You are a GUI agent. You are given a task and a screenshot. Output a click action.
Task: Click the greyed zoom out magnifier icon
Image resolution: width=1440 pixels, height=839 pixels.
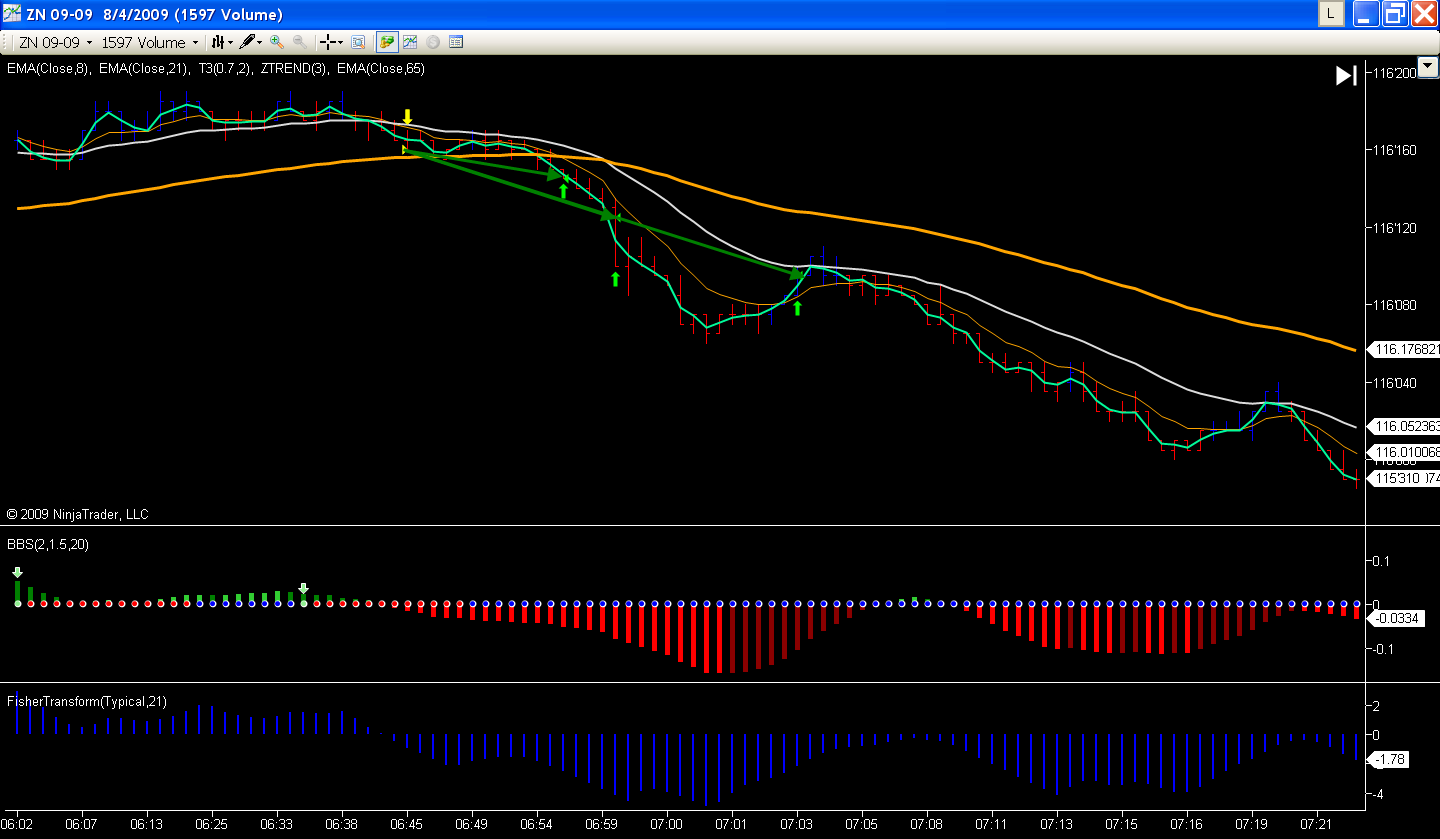[x=299, y=42]
